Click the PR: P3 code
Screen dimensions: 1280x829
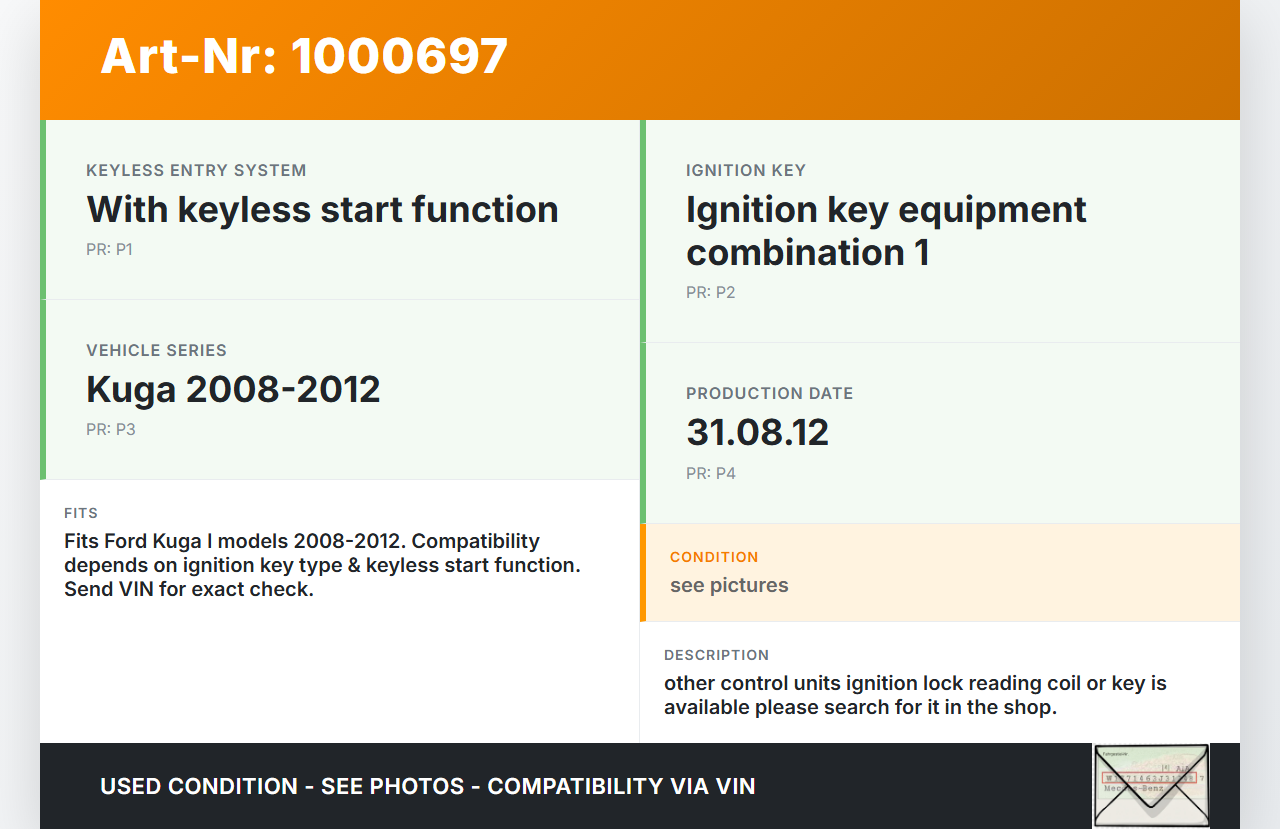click(110, 430)
